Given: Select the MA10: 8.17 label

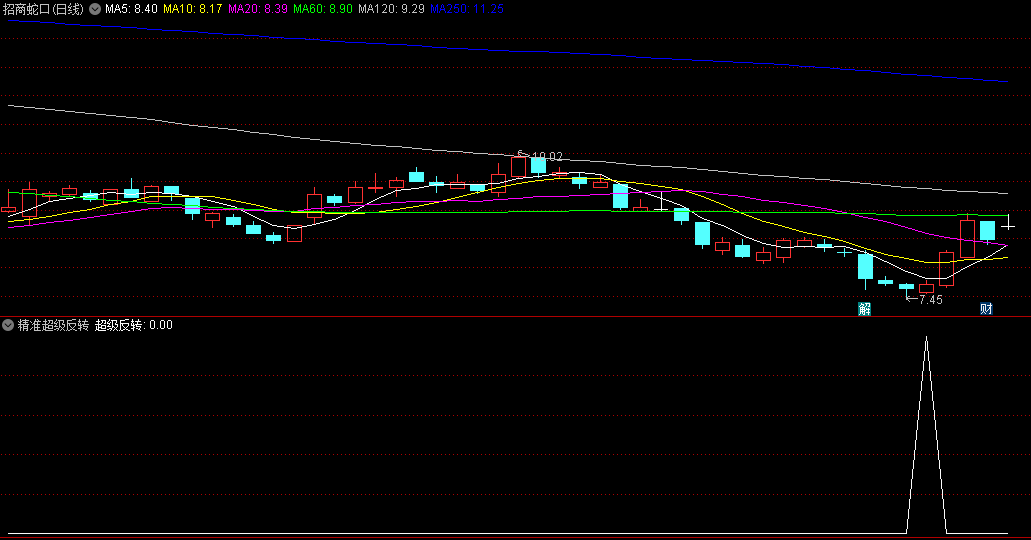Looking at the screenshot, I should (193, 9).
